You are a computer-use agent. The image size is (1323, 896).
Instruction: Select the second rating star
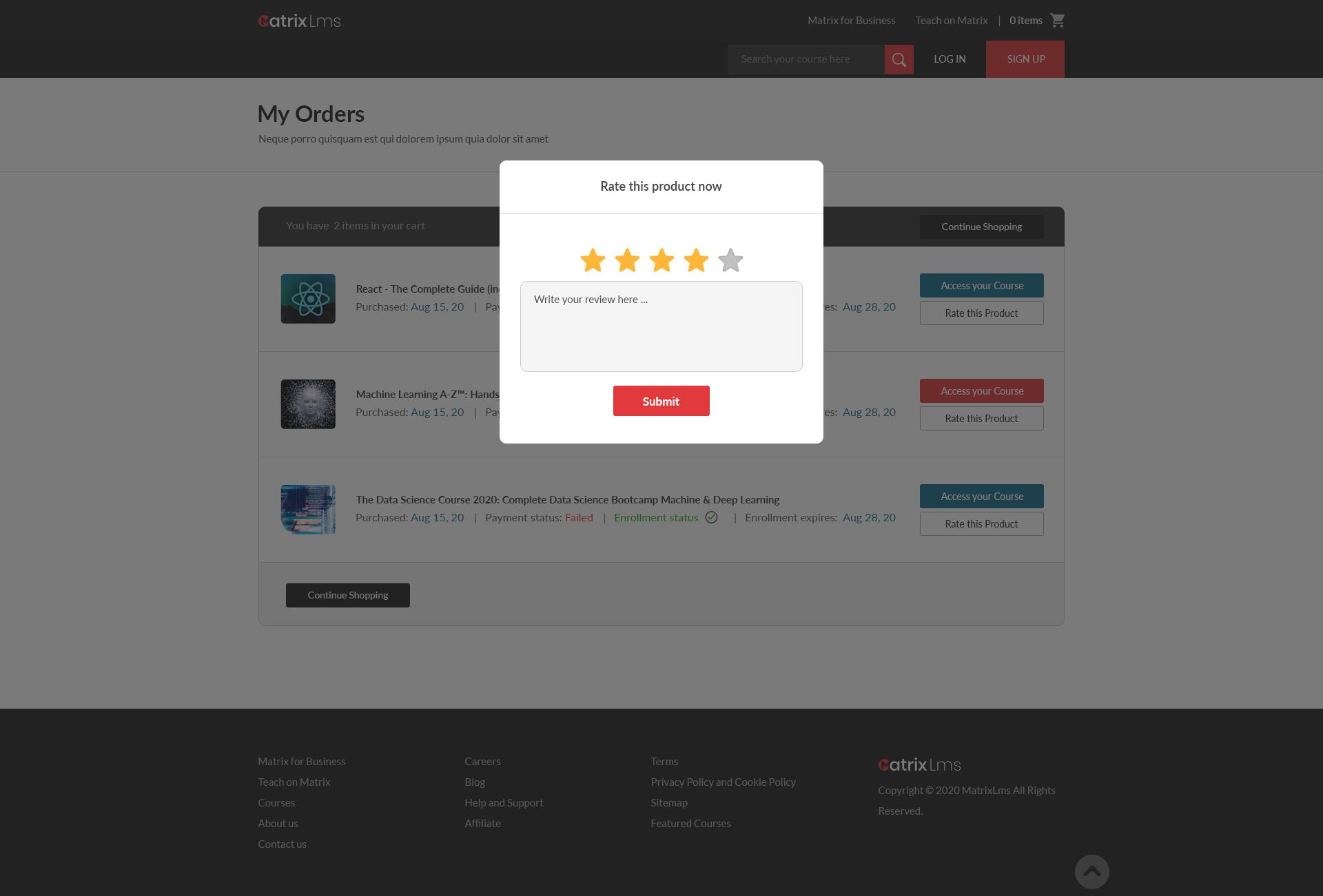pos(627,260)
